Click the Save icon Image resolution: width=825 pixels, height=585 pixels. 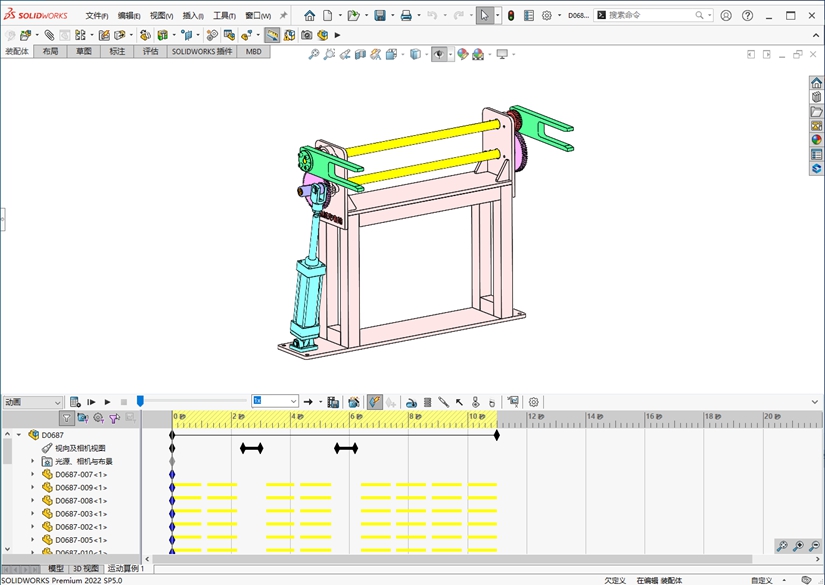[x=380, y=15]
